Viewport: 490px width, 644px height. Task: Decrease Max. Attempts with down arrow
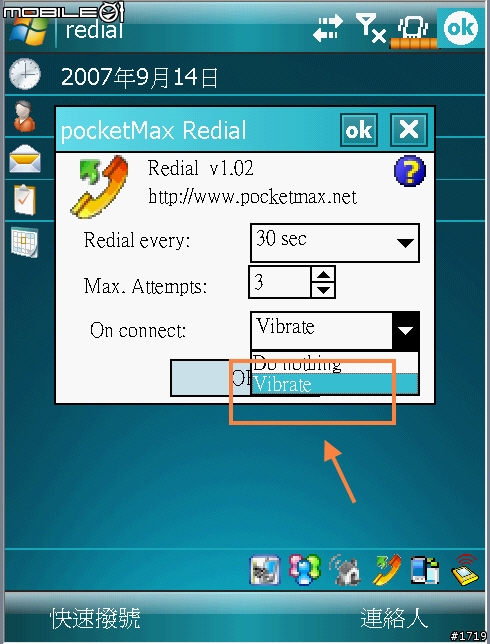[x=324, y=290]
